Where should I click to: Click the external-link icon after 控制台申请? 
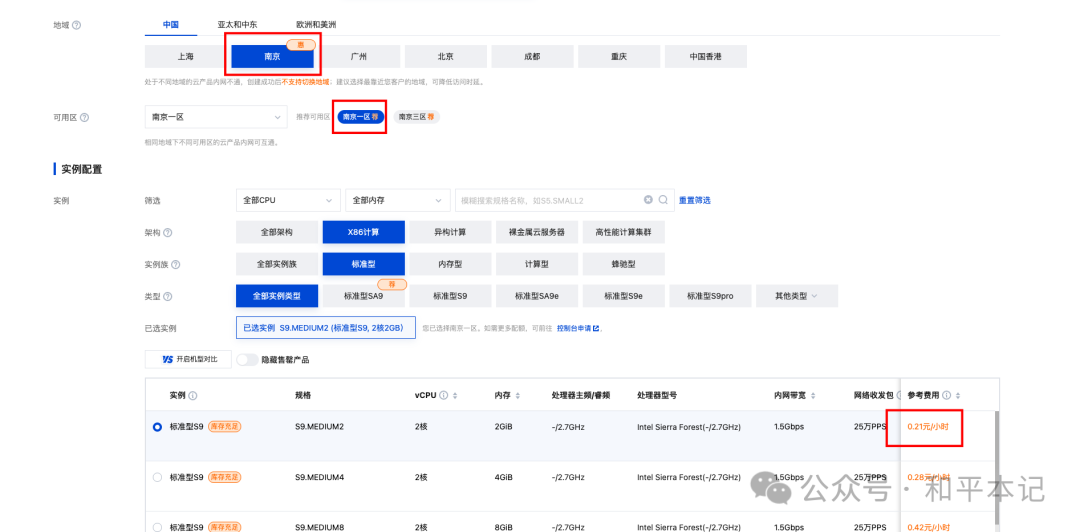596,329
